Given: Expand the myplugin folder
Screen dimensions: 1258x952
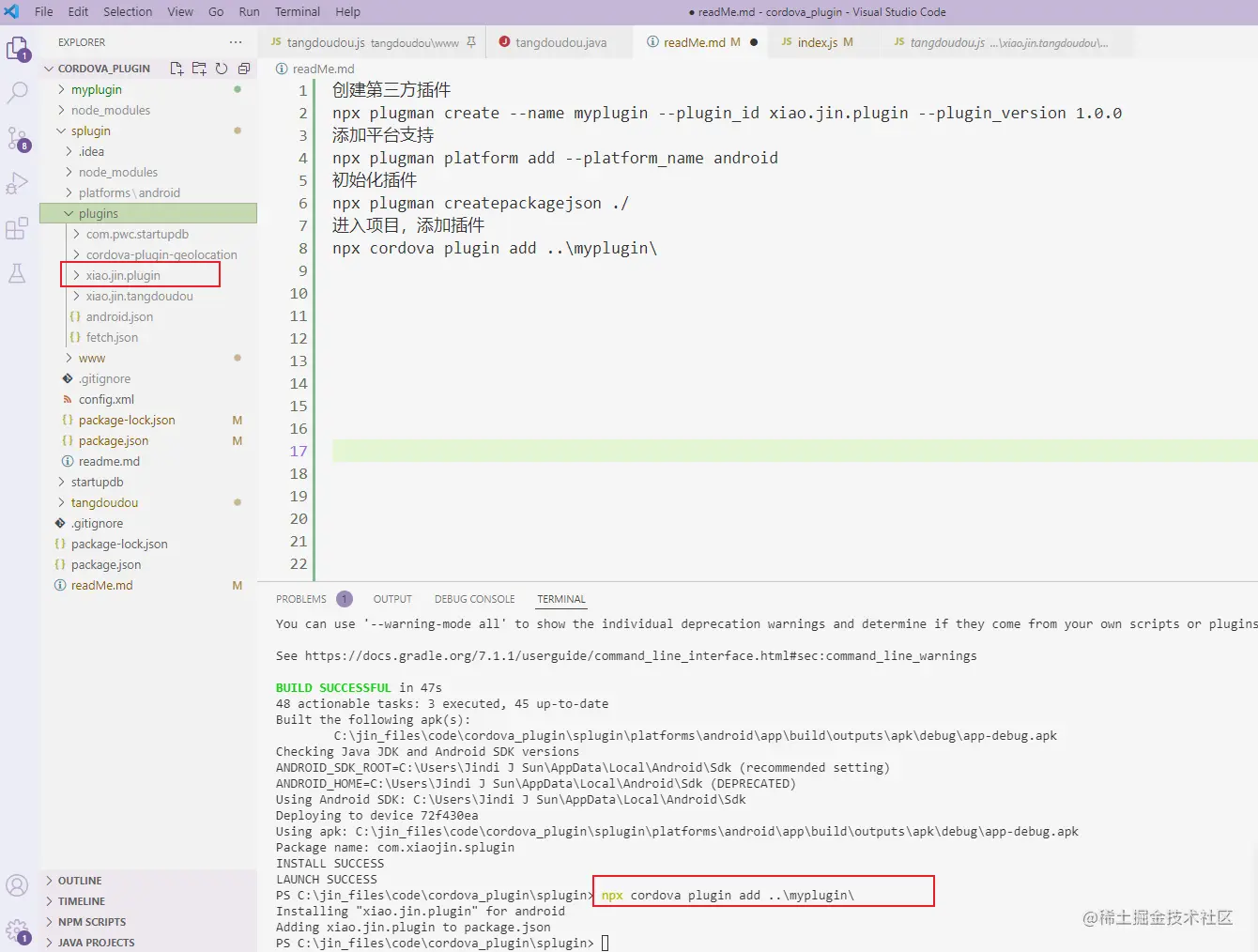Looking at the screenshot, I should click(x=148, y=89).
